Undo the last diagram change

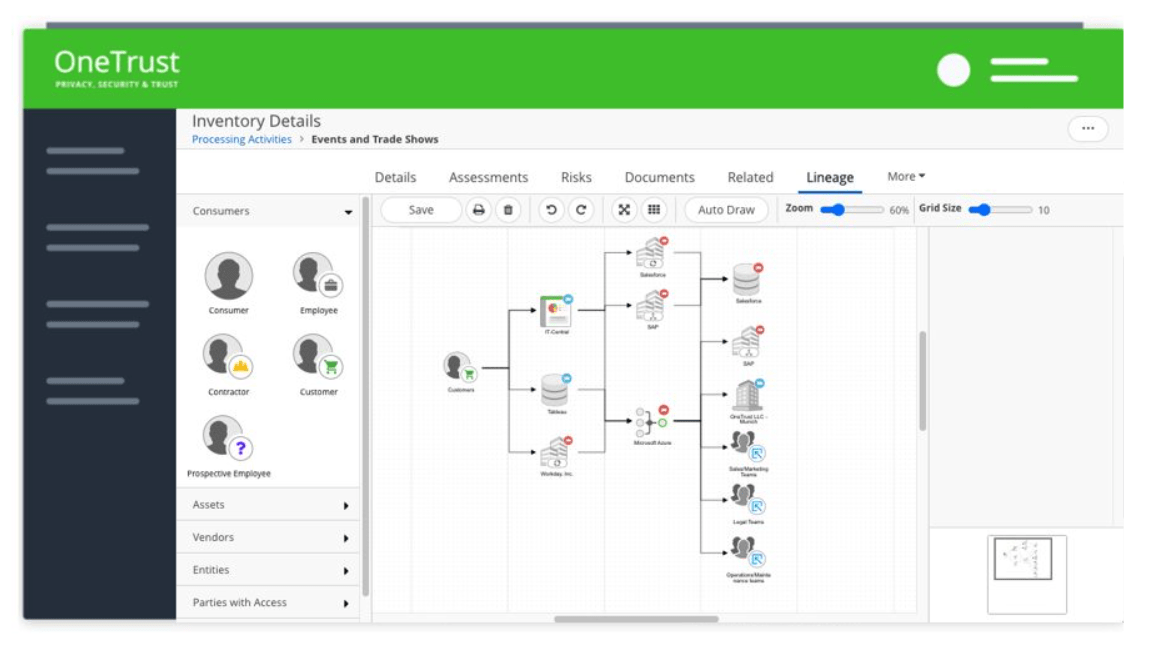coord(551,210)
